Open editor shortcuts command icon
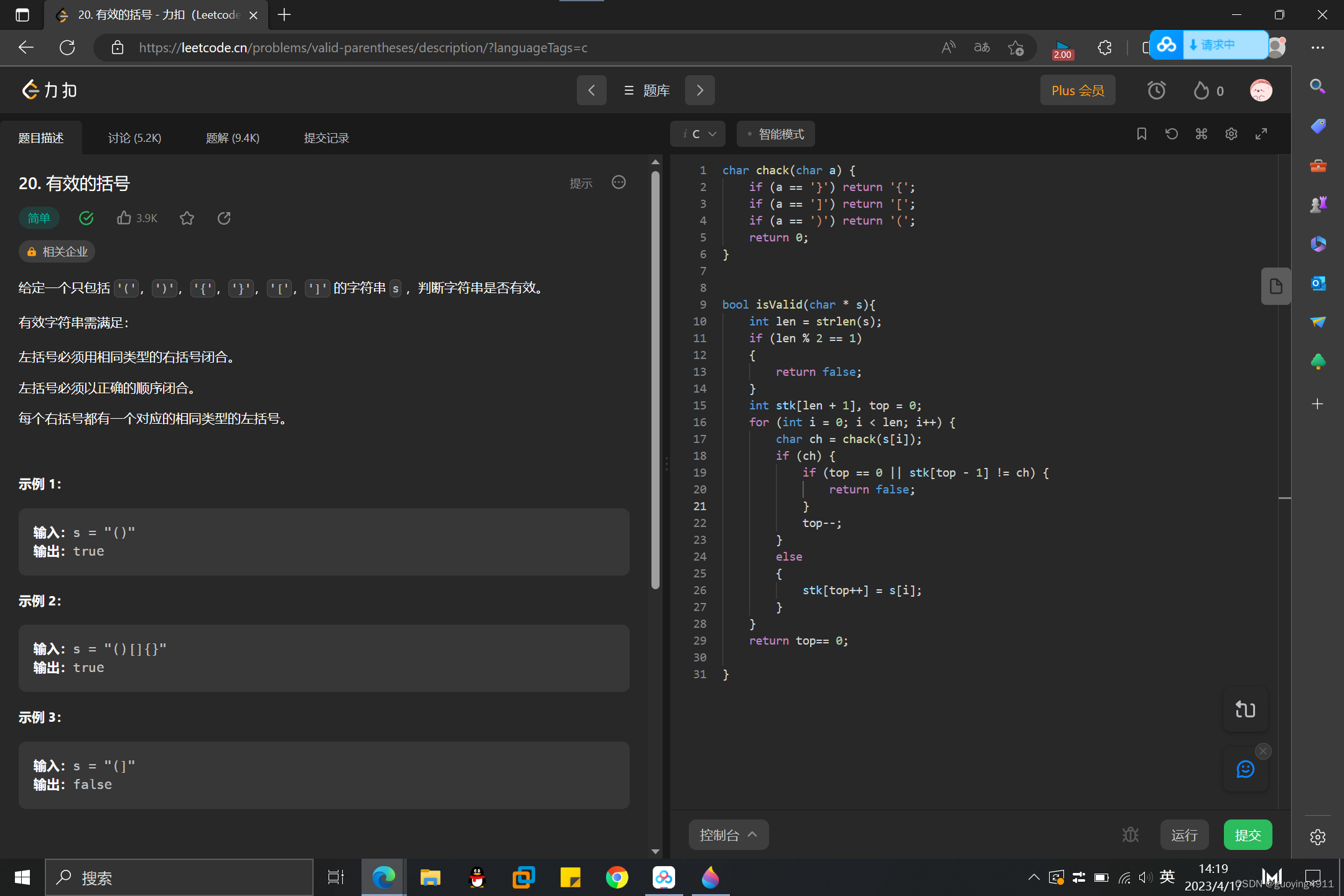The height and width of the screenshot is (896, 1344). [x=1201, y=134]
